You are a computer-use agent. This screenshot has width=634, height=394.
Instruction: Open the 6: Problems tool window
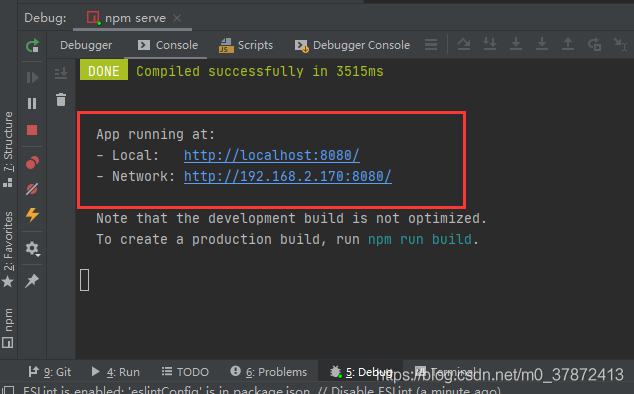coord(268,371)
